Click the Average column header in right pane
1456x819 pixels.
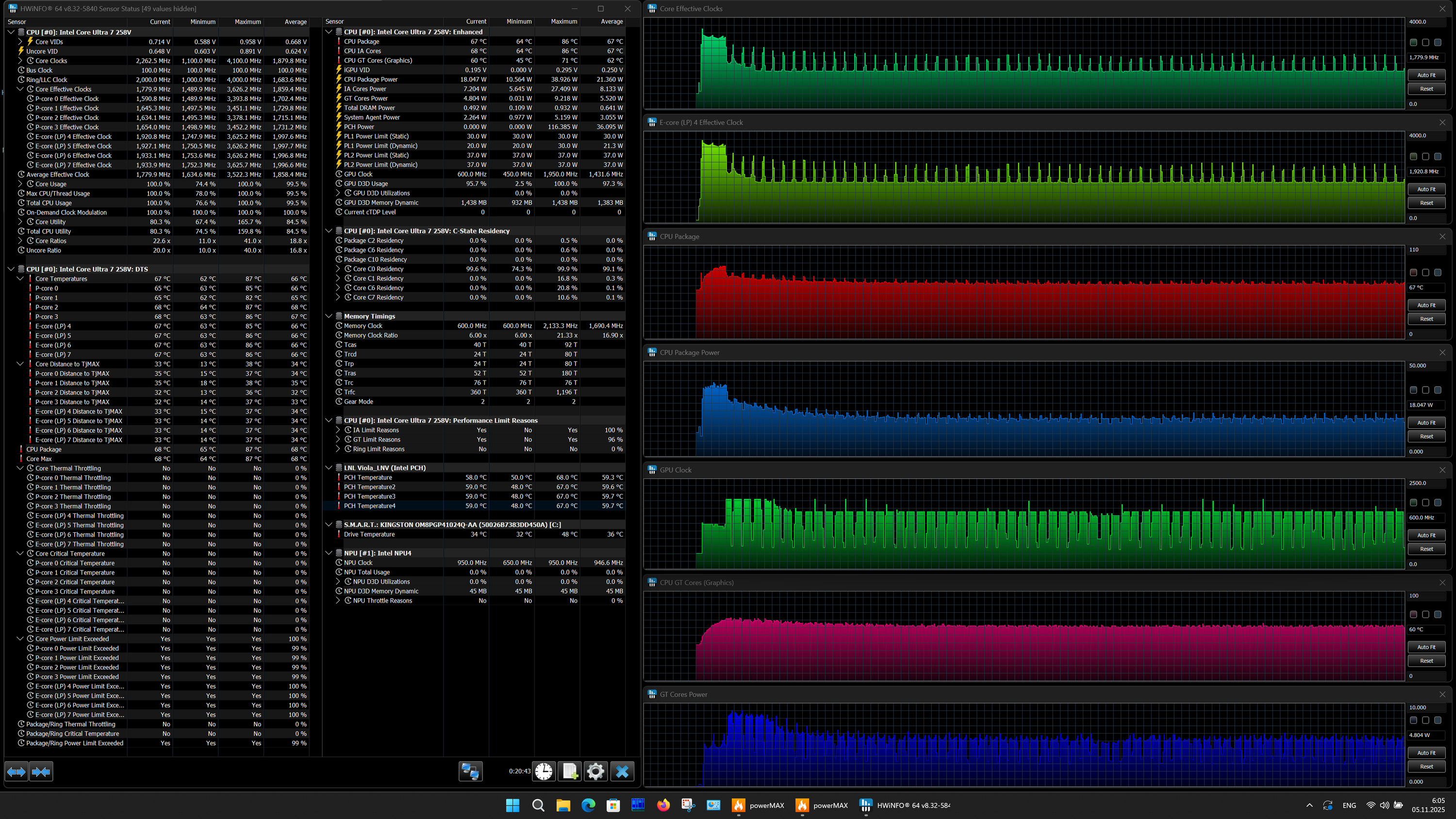612,21
